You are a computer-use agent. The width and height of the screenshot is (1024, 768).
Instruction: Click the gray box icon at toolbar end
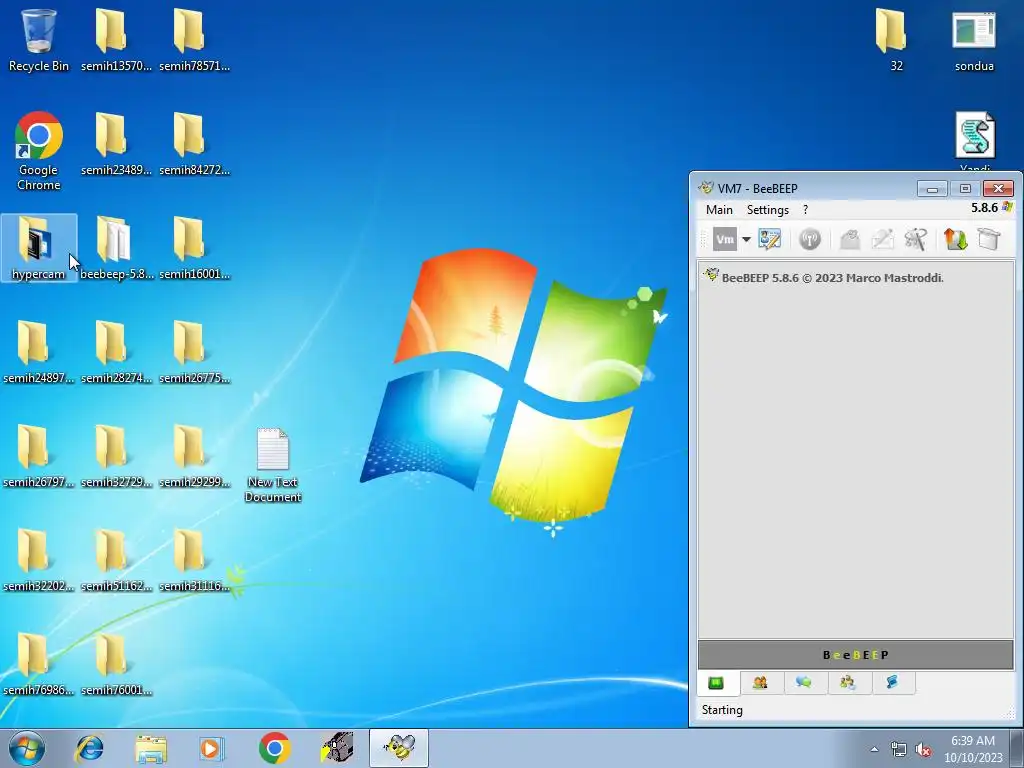(989, 239)
